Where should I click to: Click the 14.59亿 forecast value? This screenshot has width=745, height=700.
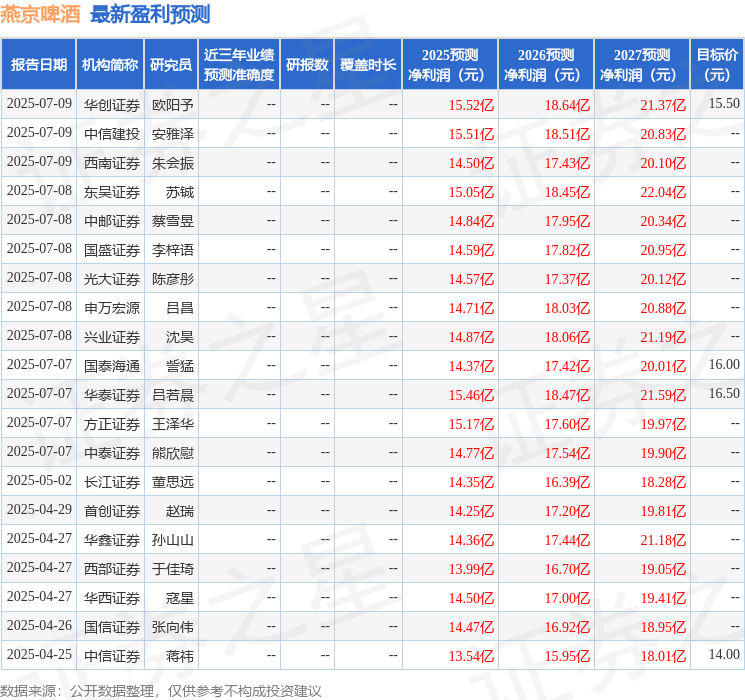click(471, 250)
